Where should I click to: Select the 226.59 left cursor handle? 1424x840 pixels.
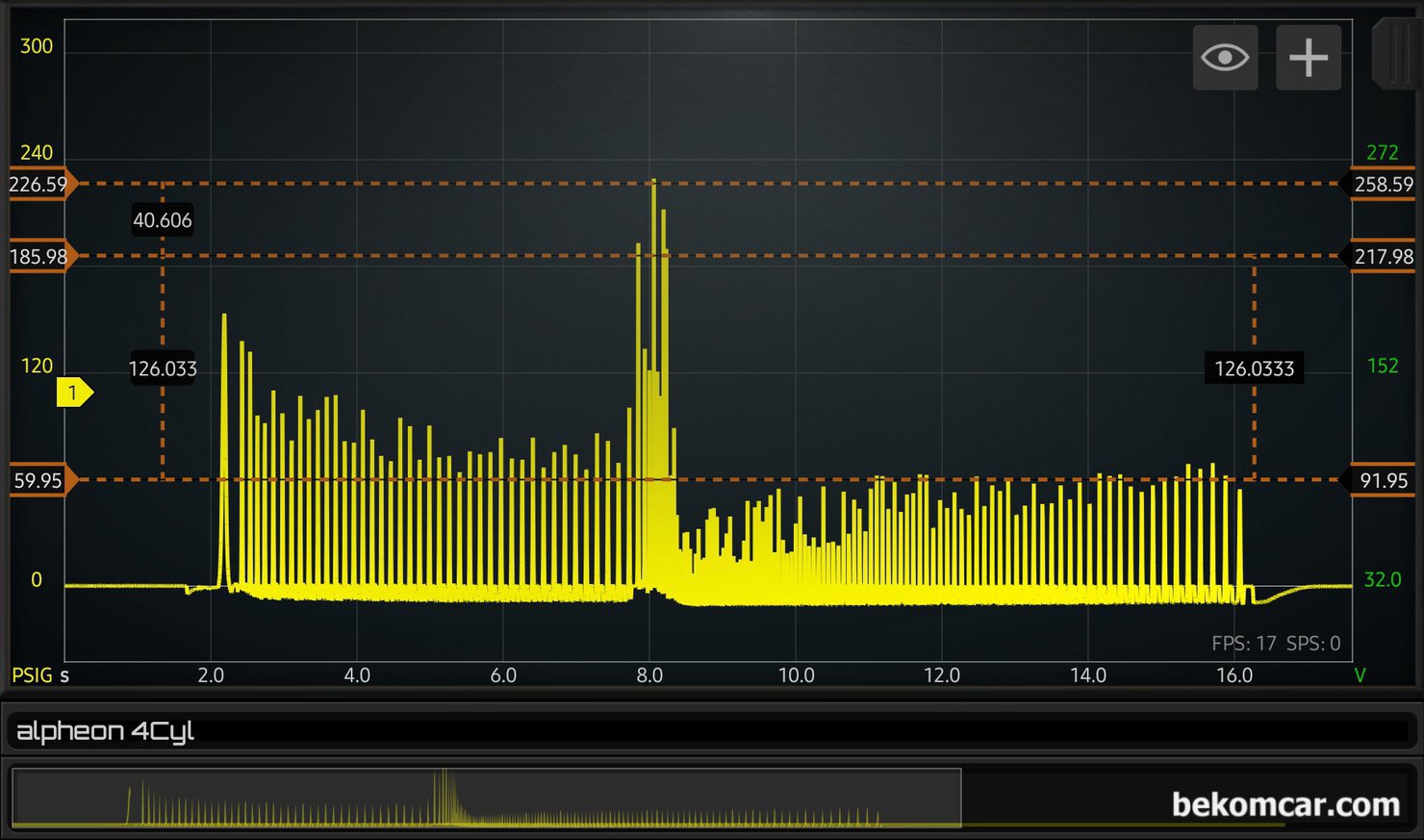(x=40, y=184)
